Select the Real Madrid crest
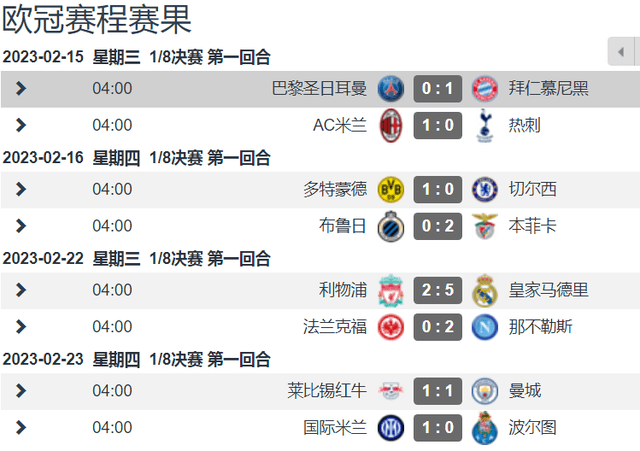Screen dimensions: 640x451 click(484, 290)
